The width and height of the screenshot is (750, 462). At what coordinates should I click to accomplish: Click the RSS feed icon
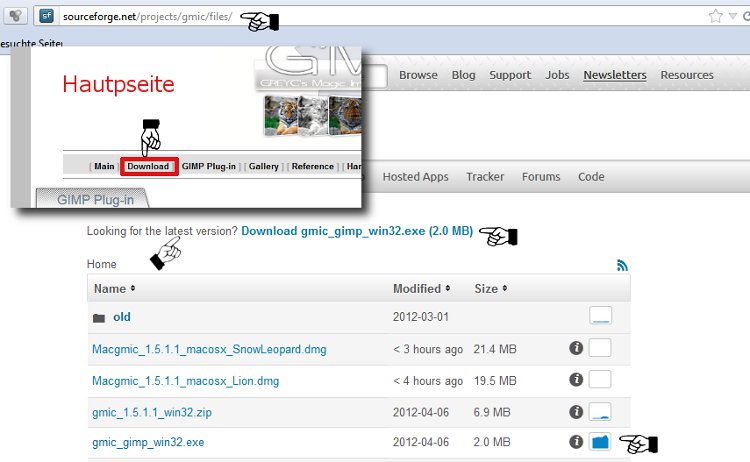tap(622, 265)
